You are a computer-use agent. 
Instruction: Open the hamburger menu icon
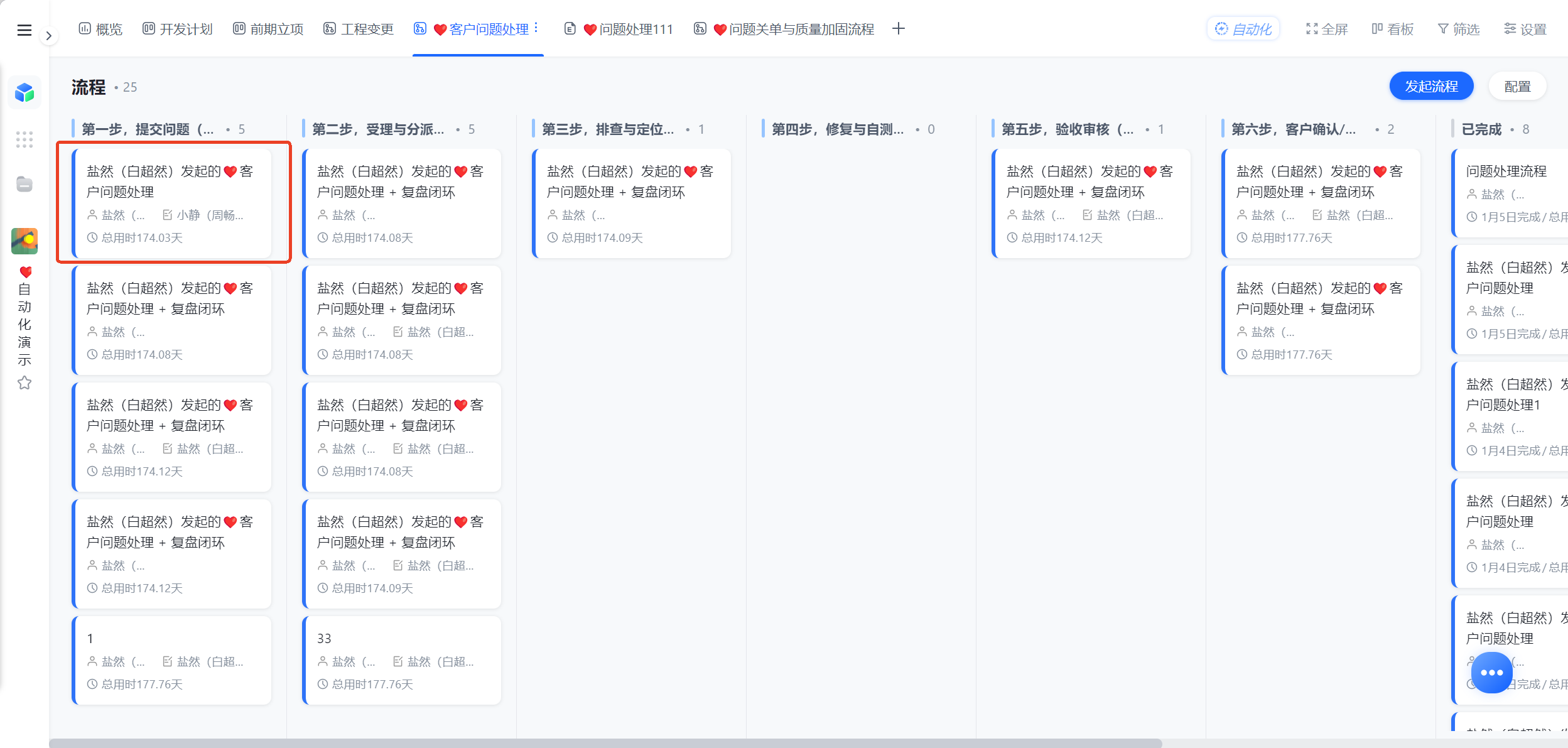(24, 30)
